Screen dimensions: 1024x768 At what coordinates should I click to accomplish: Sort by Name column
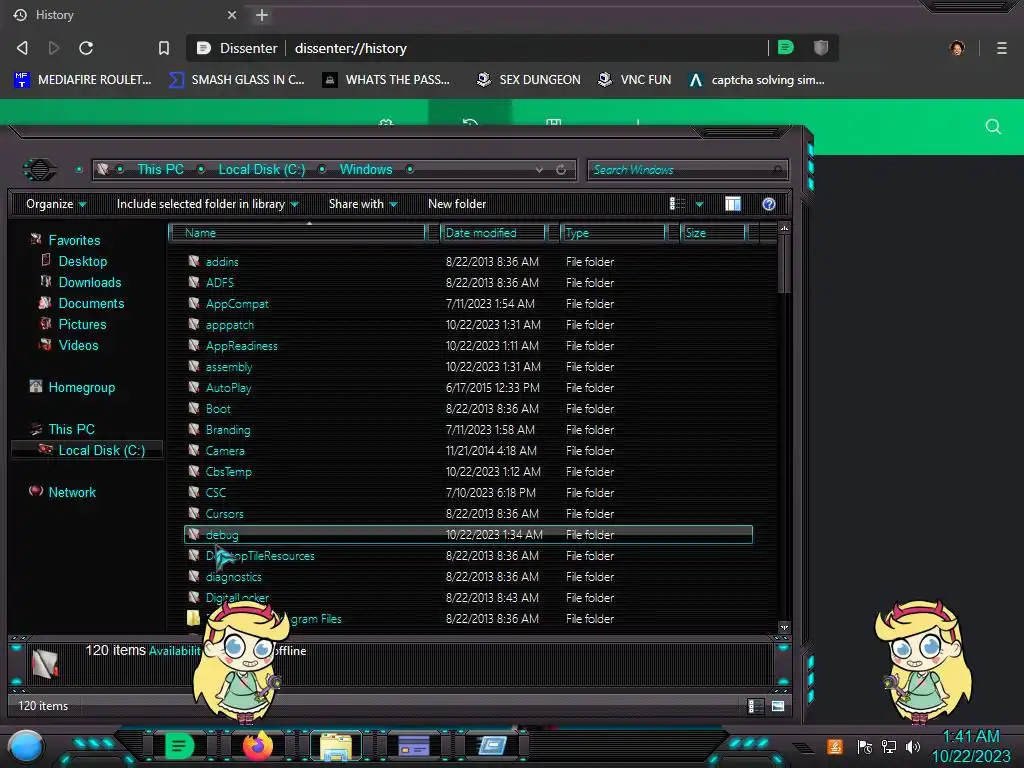[x=297, y=232]
